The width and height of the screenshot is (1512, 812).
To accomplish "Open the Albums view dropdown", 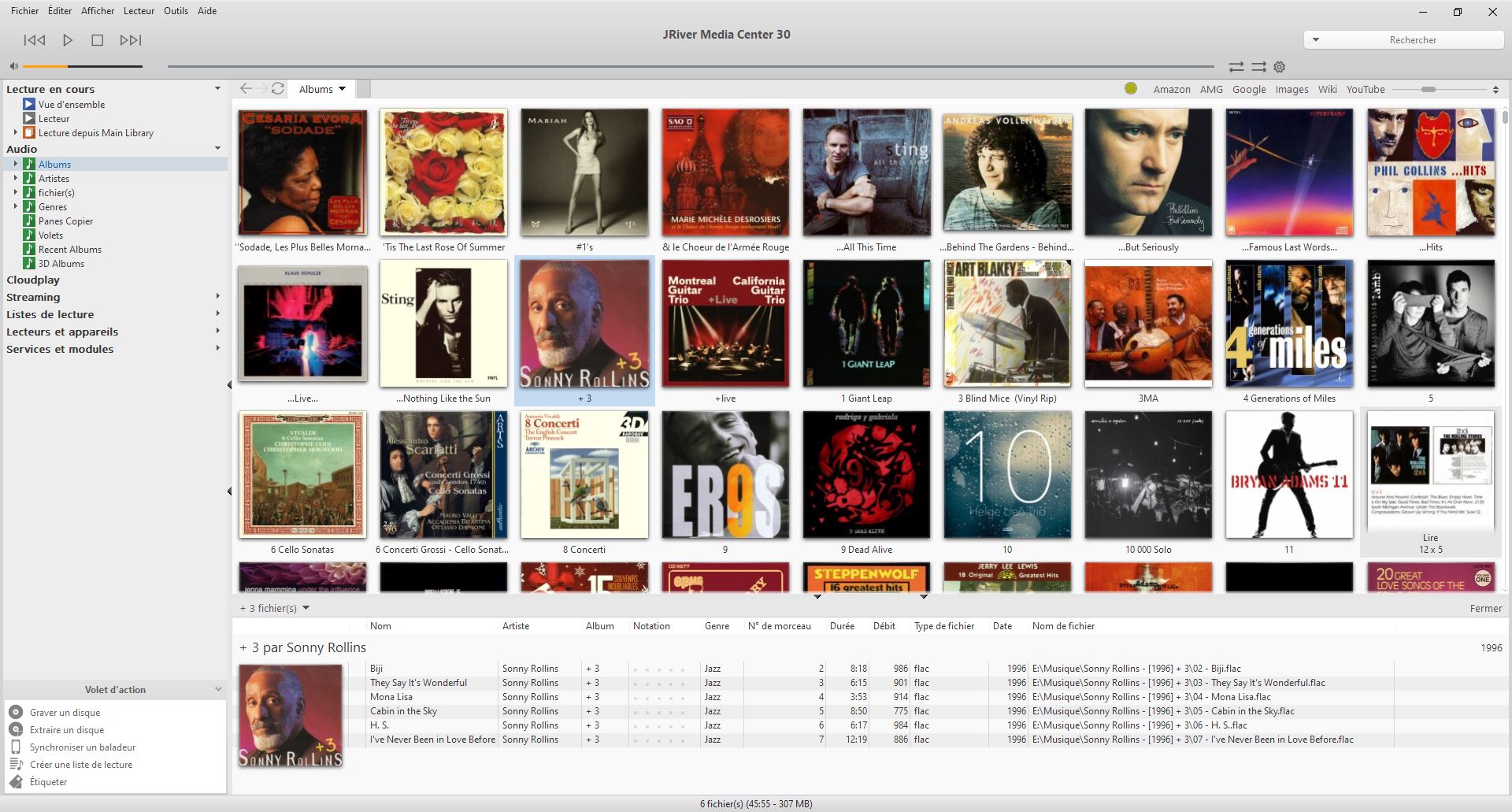I will click(322, 89).
